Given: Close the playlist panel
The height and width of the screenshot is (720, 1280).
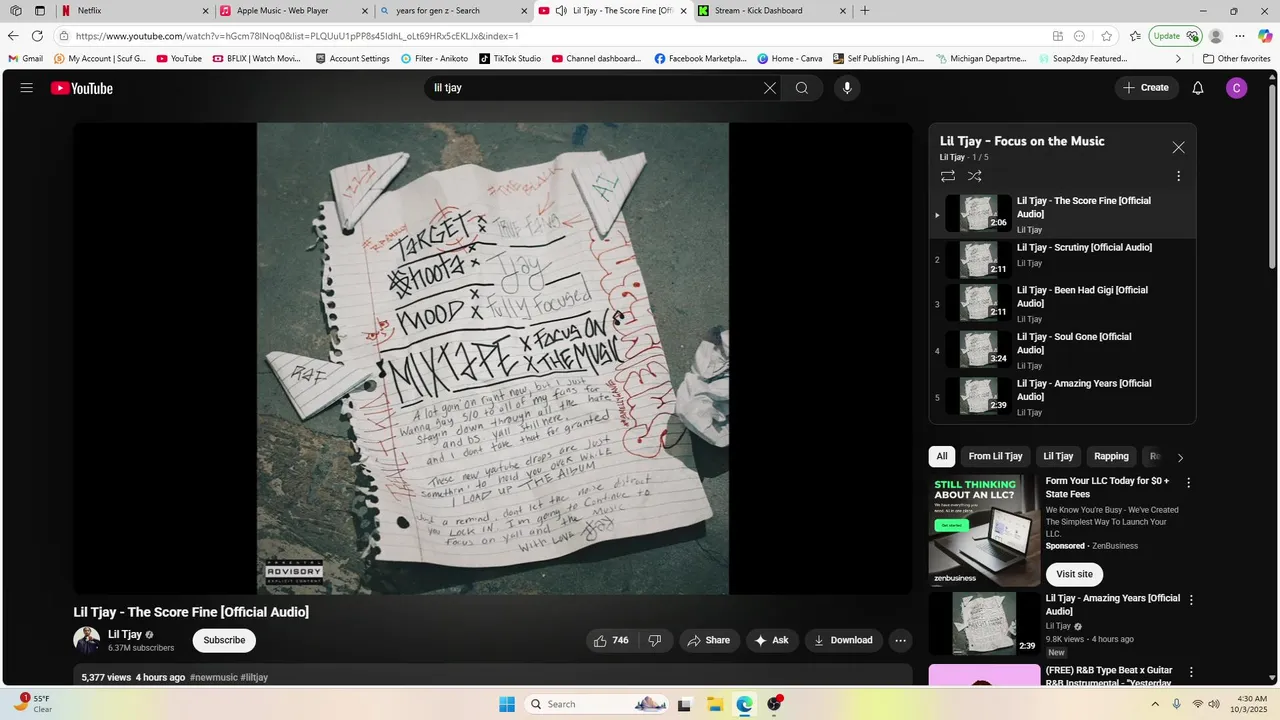Looking at the screenshot, I should tap(1178, 147).
